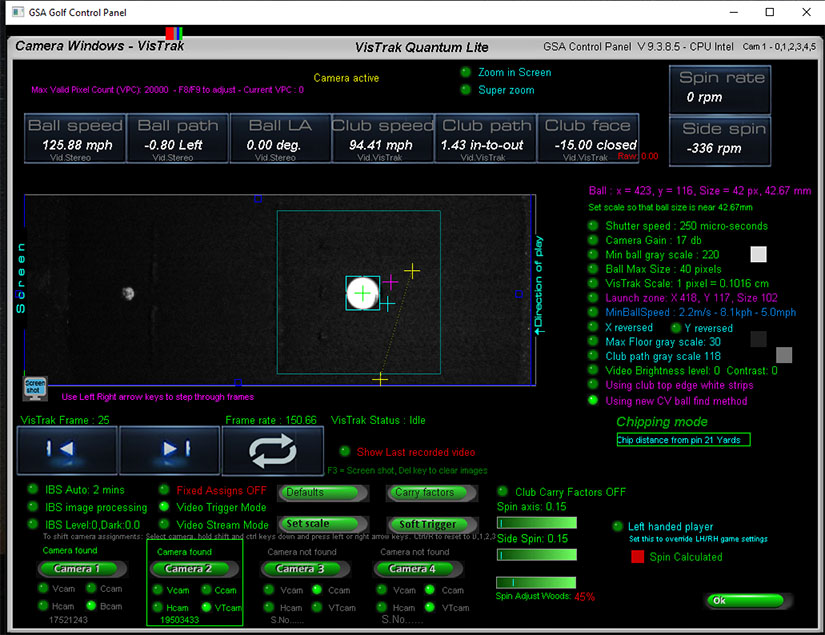Confirm with the green Ok button
The height and width of the screenshot is (635, 825).
point(745,600)
